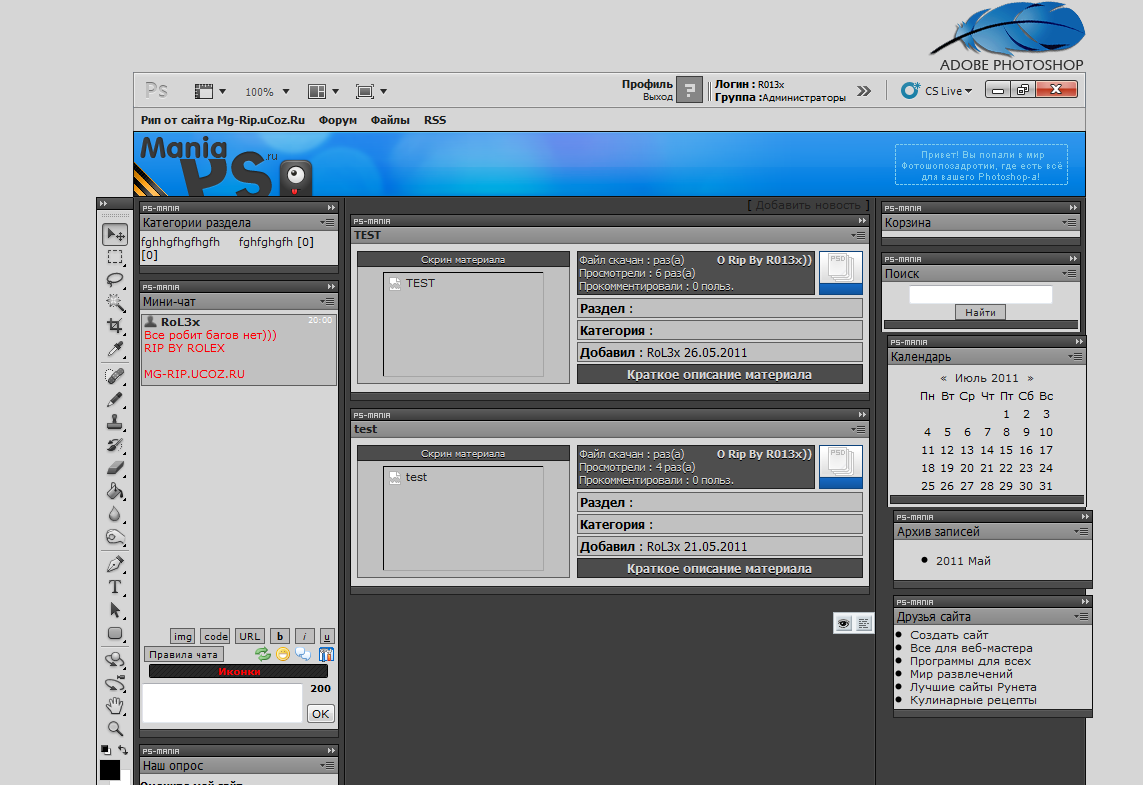Swap foreground and background colors
This screenshot has width=1143, height=785.
click(x=122, y=750)
